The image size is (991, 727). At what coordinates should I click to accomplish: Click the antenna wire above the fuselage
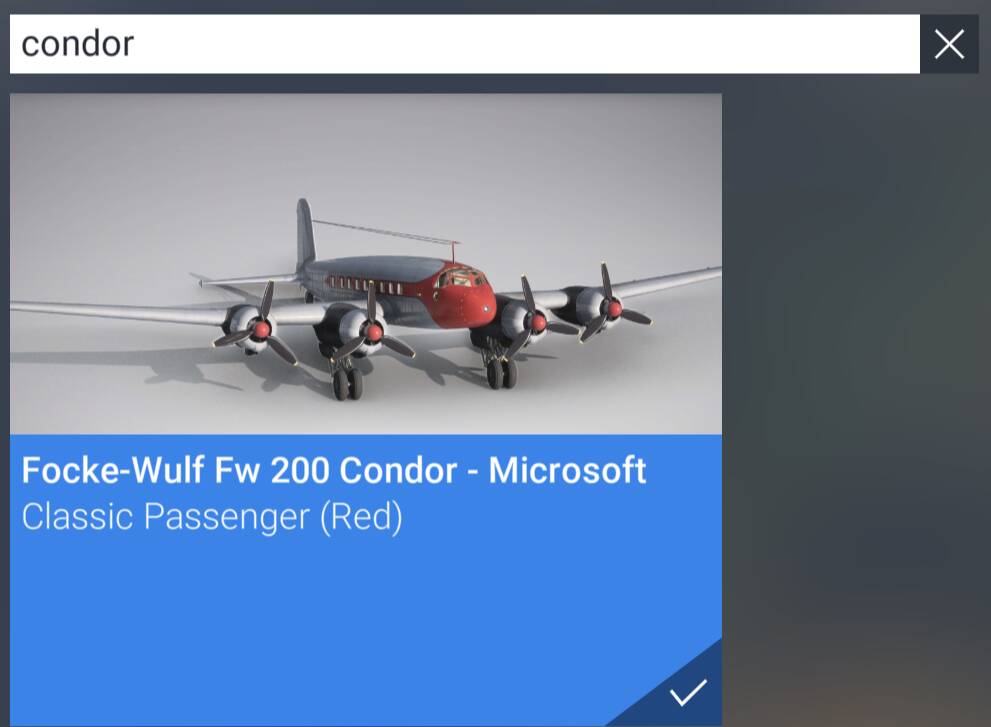[x=386, y=232]
